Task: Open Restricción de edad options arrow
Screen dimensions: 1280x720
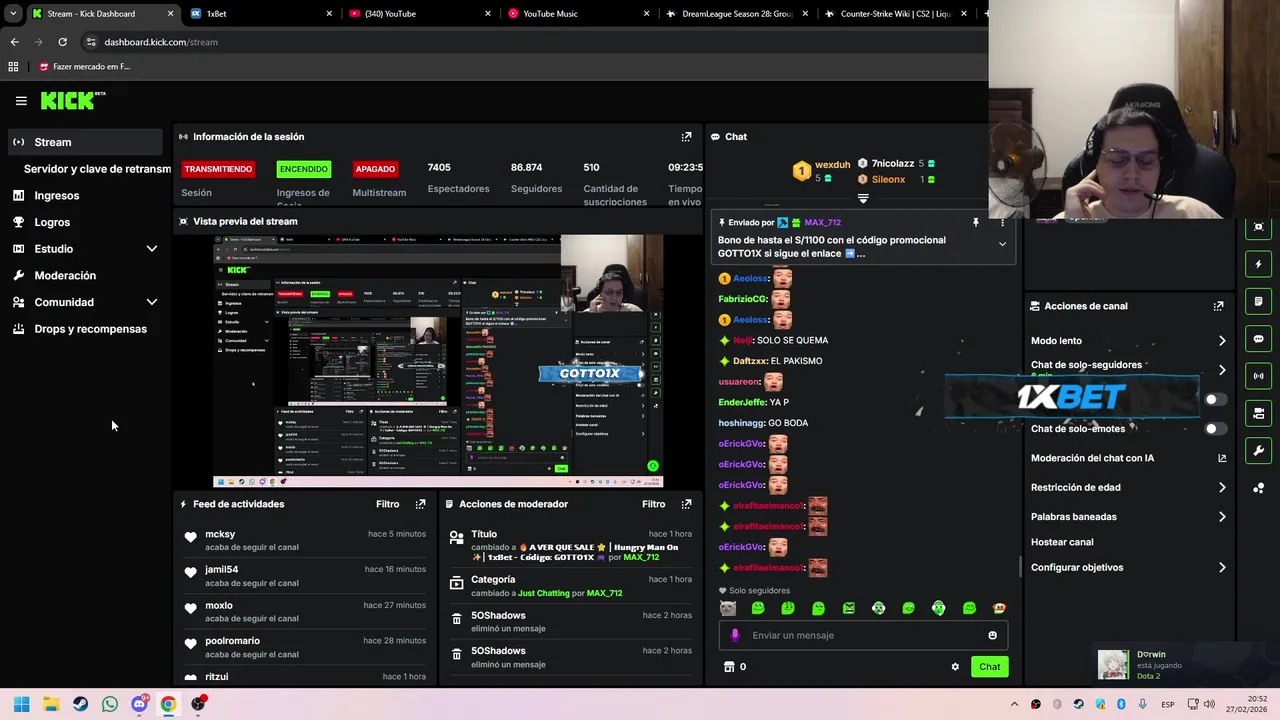Action: [1222, 488]
